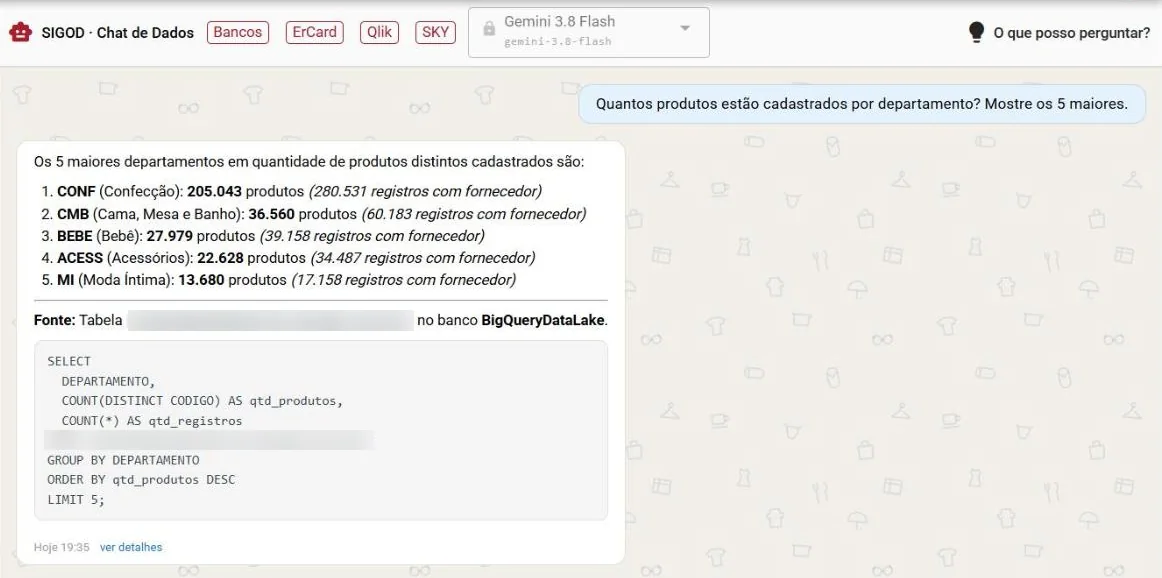Click the 'gemini-3.8-flash' model ID text
This screenshot has width=1162, height=578.
558,42
